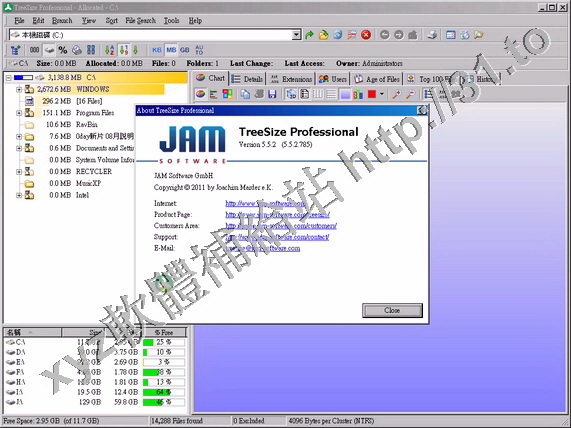This screenshot has height=428, width=571.
Task: Switch to the Extensions tab
Action: [291, 79]
